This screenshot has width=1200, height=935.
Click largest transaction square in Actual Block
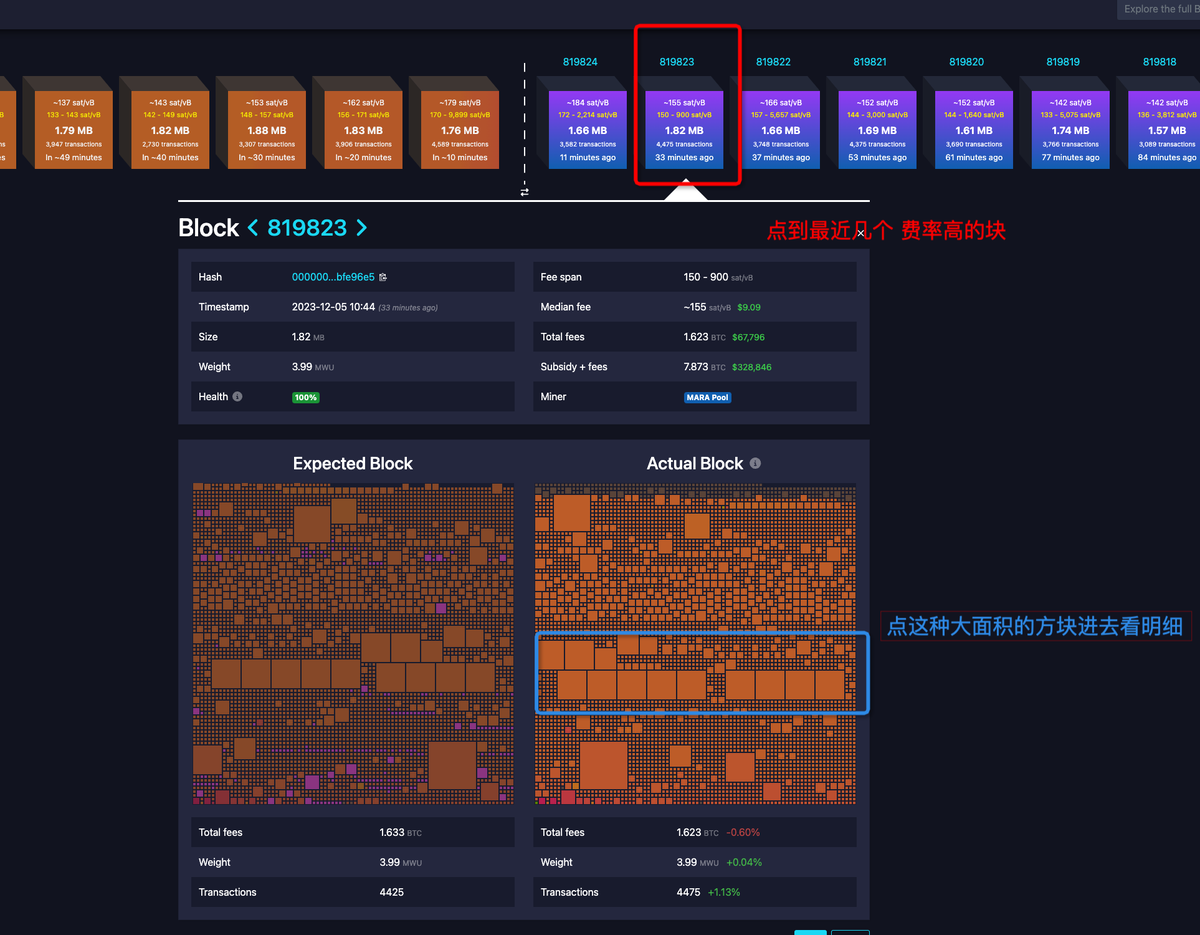point(603,765)
